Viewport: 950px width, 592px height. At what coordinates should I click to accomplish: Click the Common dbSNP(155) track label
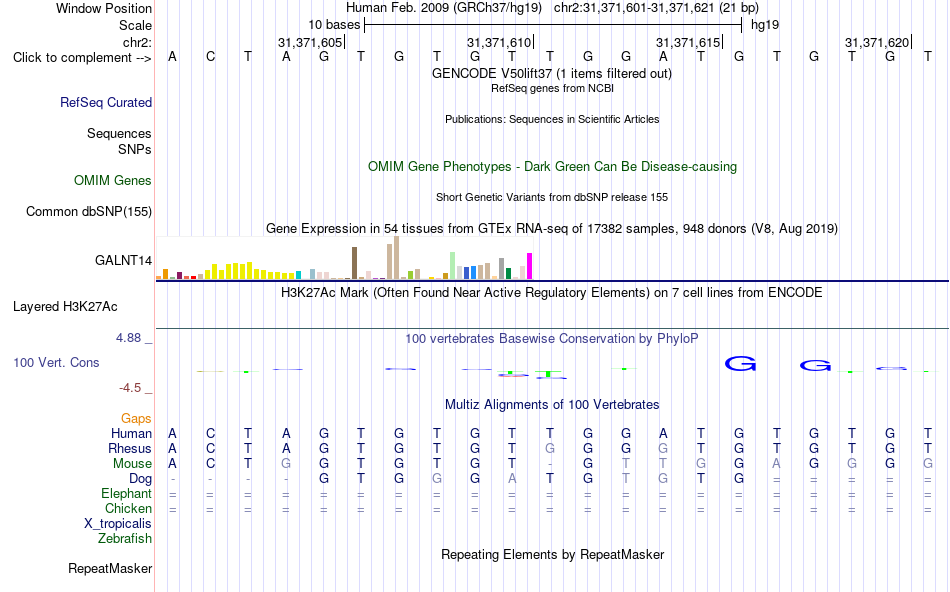click(89, 211)
